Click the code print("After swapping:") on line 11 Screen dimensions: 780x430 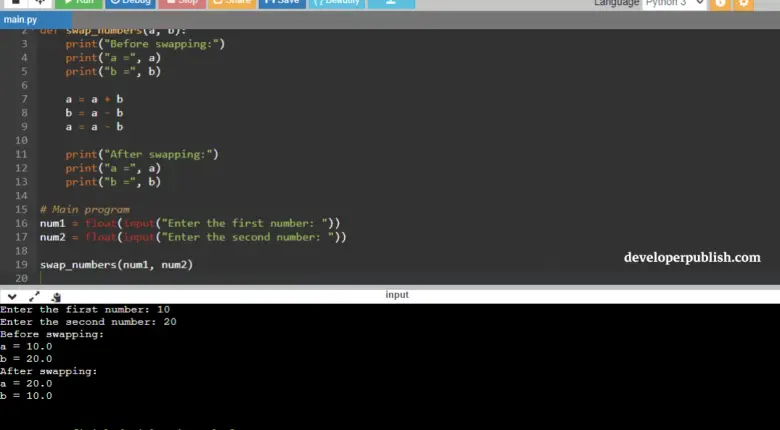pyautogui.click(x=142, y=154)
